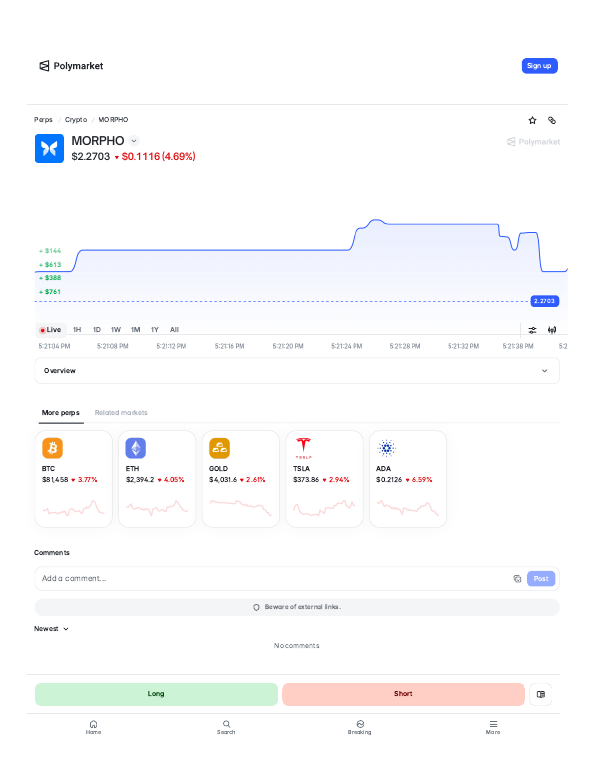Open the BTC sparkline chart thumbnail
595x770 pixels.
(74, 508)
